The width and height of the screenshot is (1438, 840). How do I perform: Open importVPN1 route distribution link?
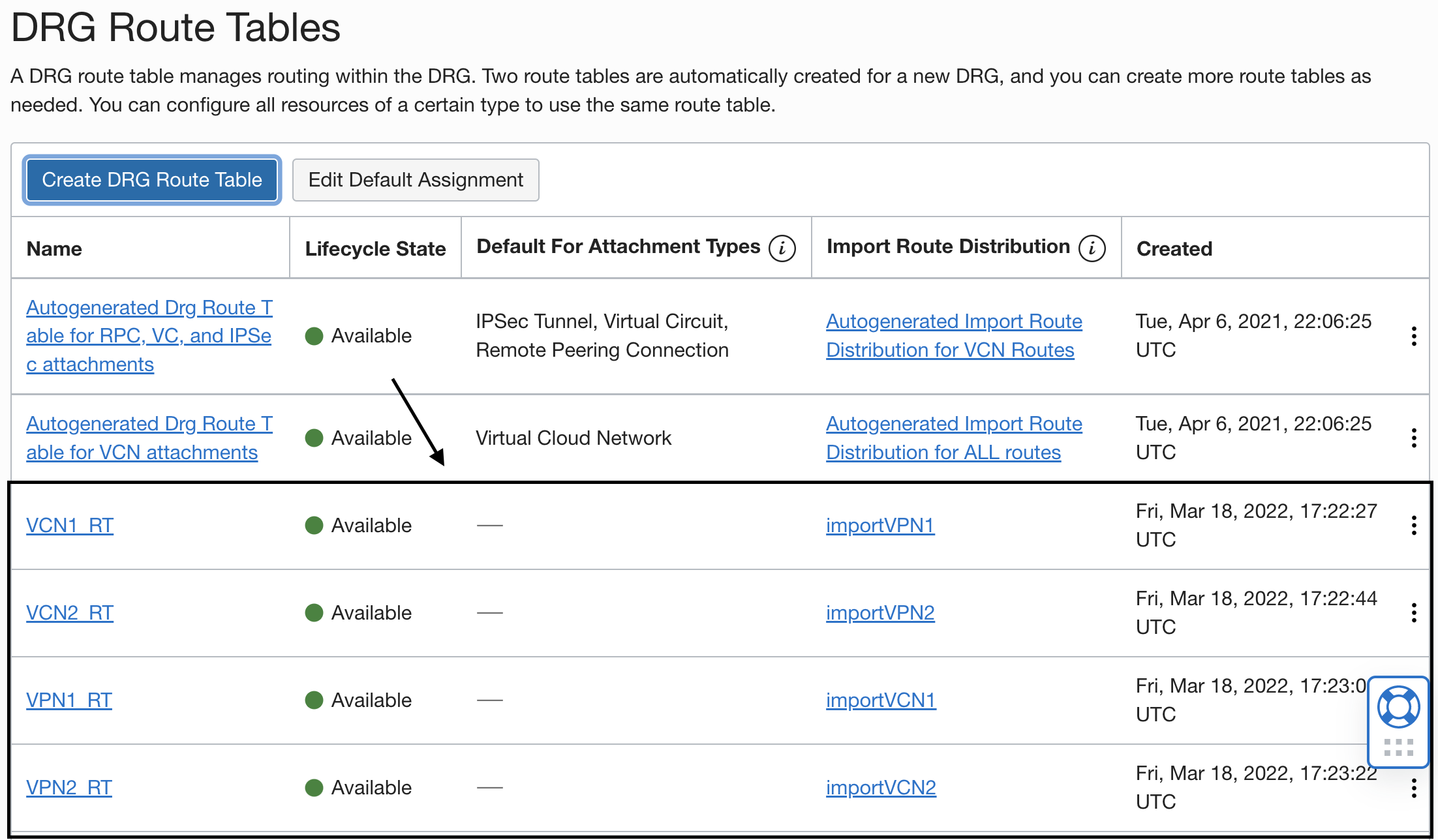880,525
